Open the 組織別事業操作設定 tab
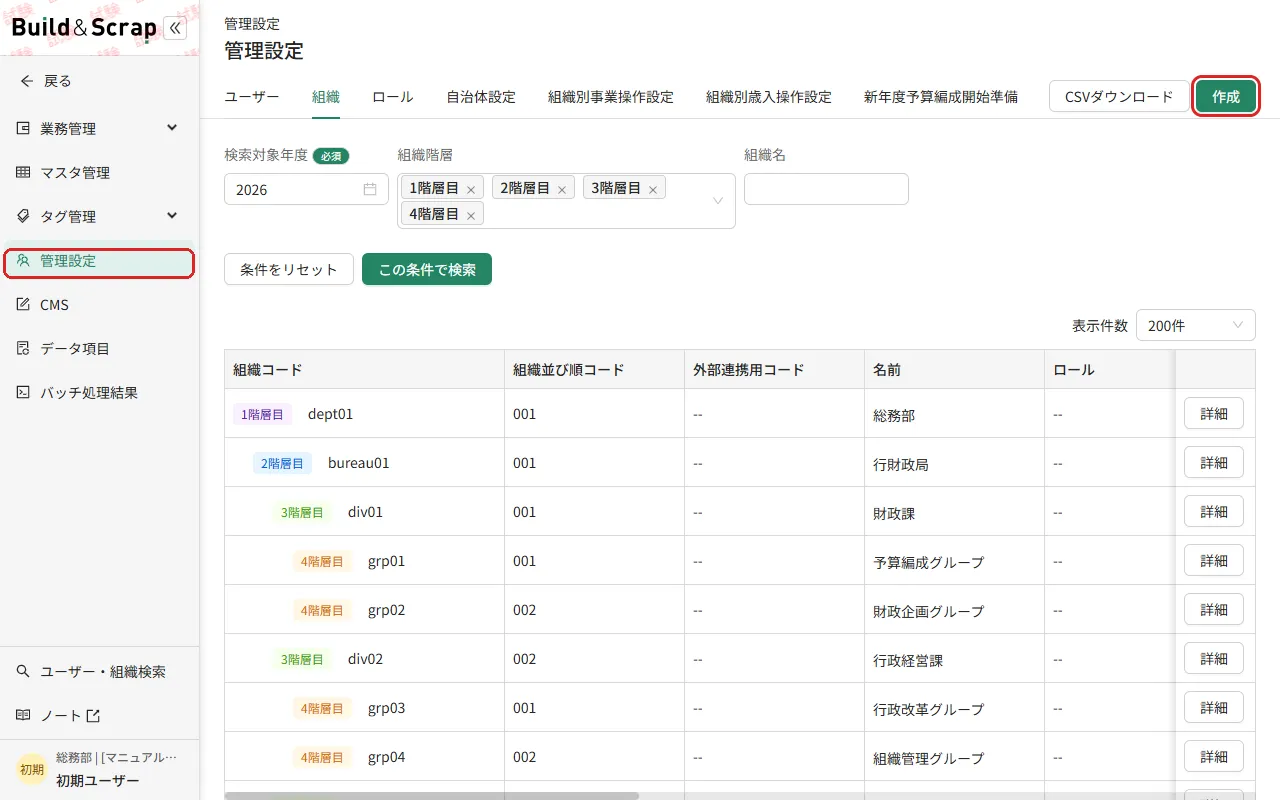 click(x=611, y=97)
